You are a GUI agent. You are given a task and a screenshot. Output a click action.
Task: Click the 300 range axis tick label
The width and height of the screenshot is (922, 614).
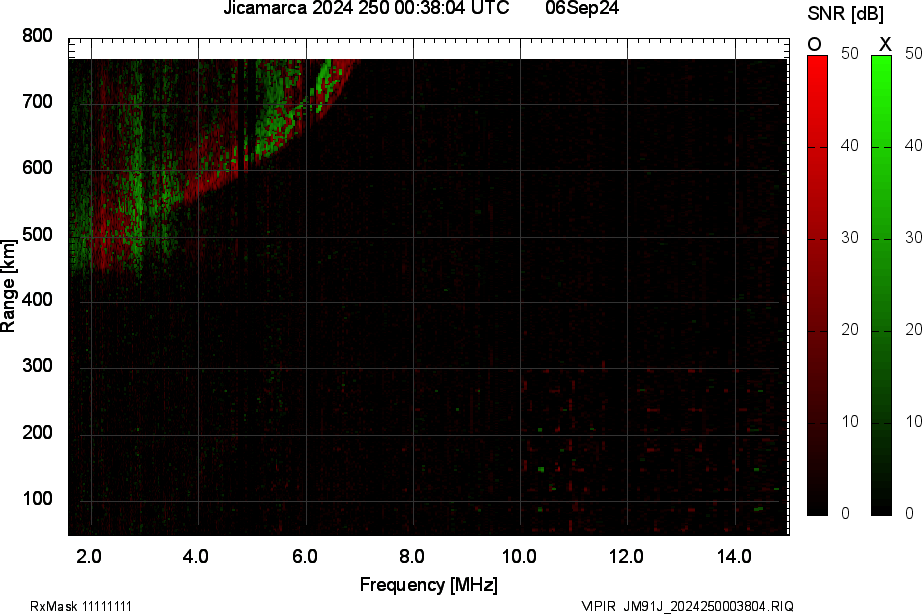tap(37, 366)
